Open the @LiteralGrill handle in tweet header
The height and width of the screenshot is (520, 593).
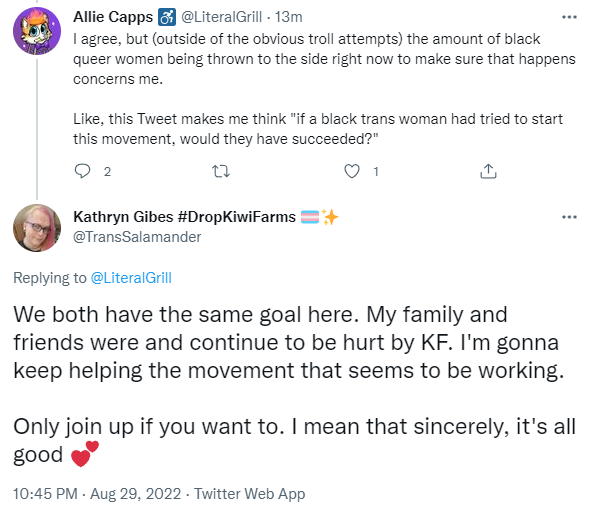pyautogui.click(x=221, y=17)
